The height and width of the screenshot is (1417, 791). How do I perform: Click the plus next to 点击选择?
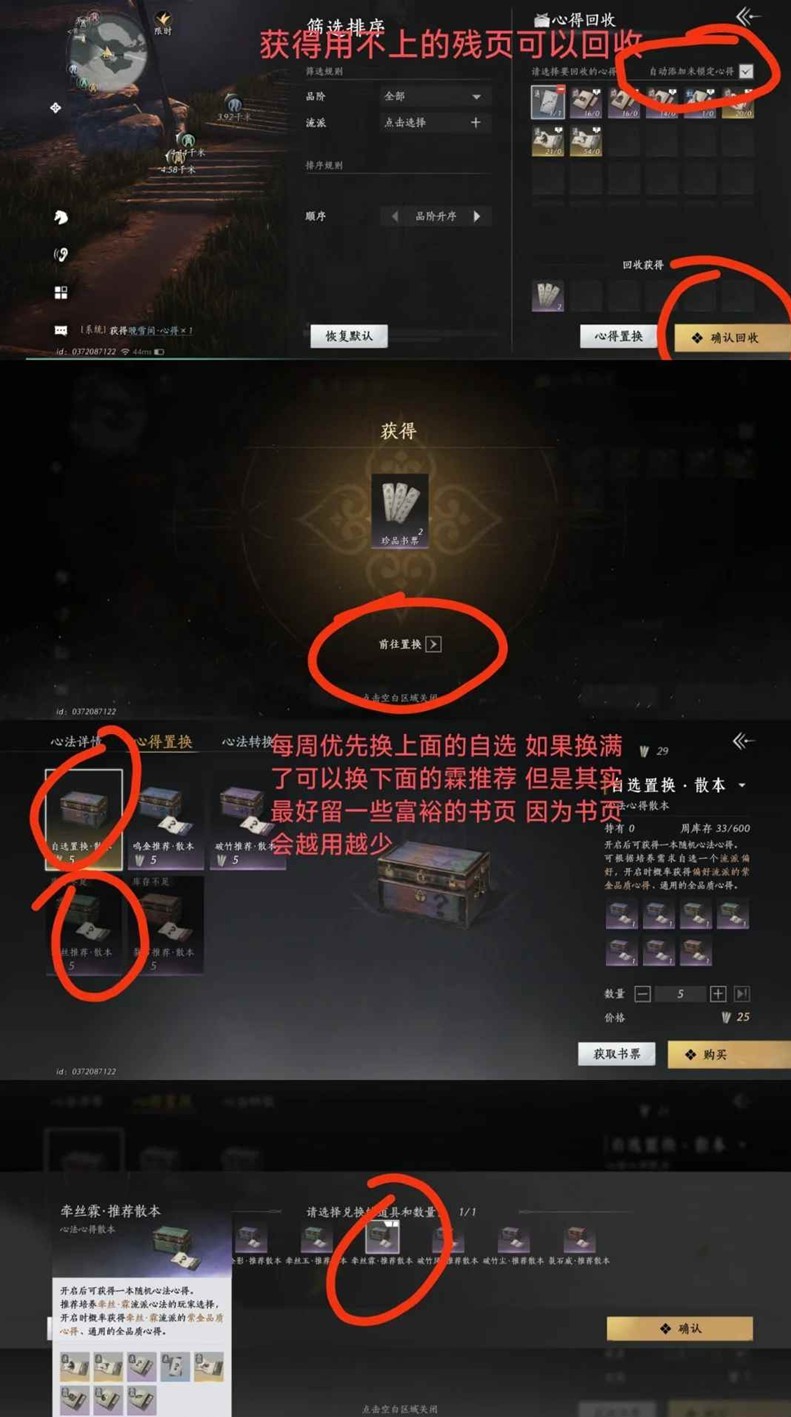[x=476, y=122]
